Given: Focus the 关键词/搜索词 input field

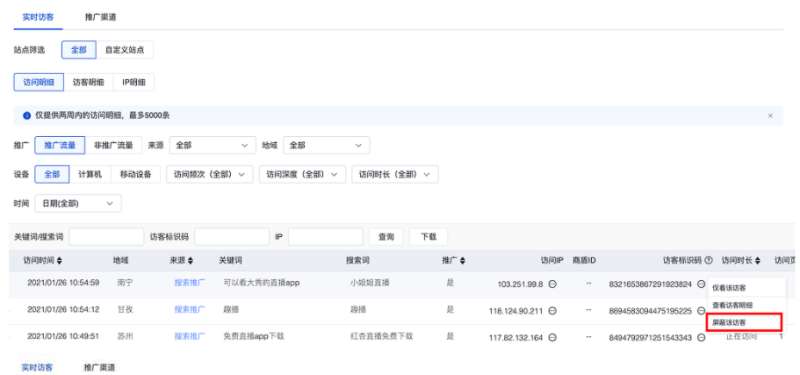Looking at the screenshot, I should click(106, 237).
